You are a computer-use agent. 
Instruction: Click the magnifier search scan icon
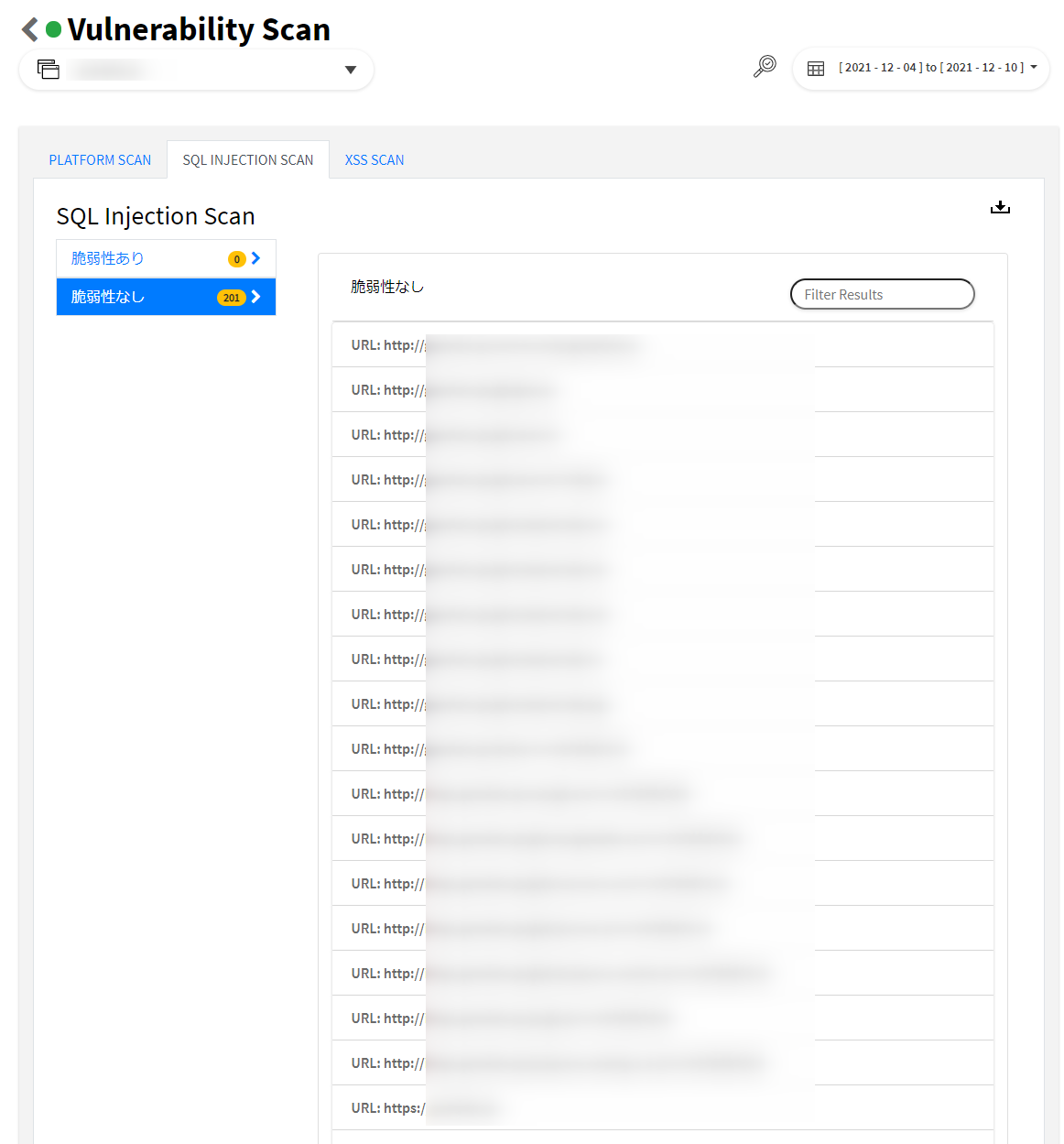coord(765,67)
